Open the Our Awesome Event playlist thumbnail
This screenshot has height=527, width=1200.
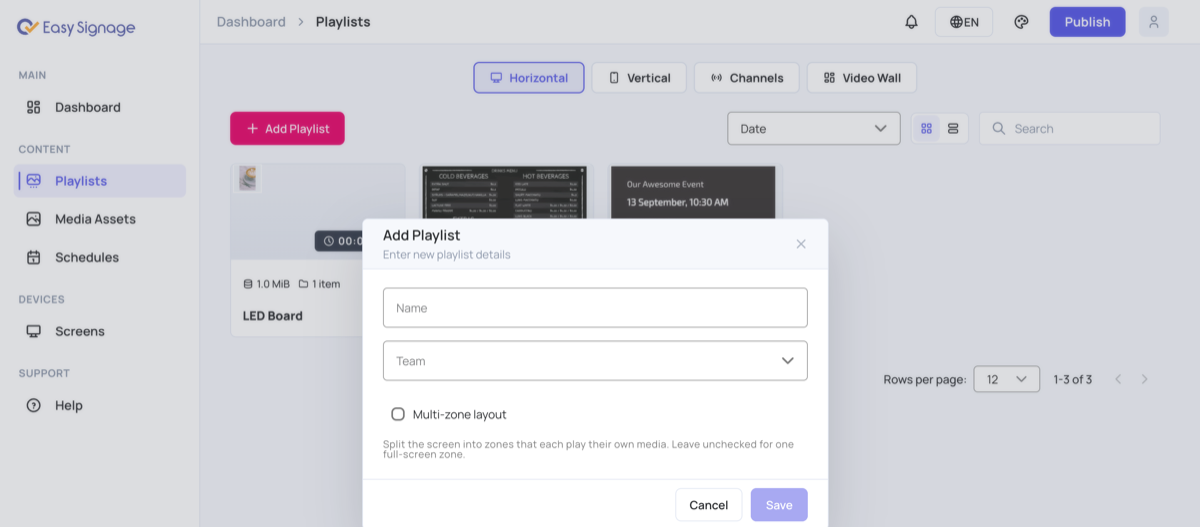click(x=693, y=192)
